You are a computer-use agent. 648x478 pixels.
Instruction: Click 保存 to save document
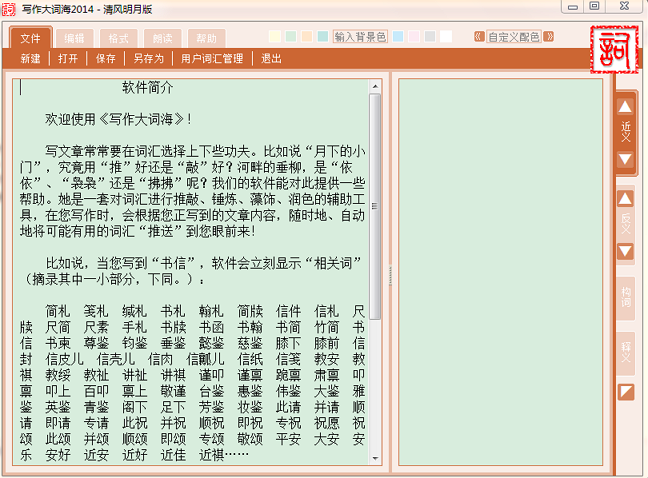pyautogui.click(x=106, y=59)
